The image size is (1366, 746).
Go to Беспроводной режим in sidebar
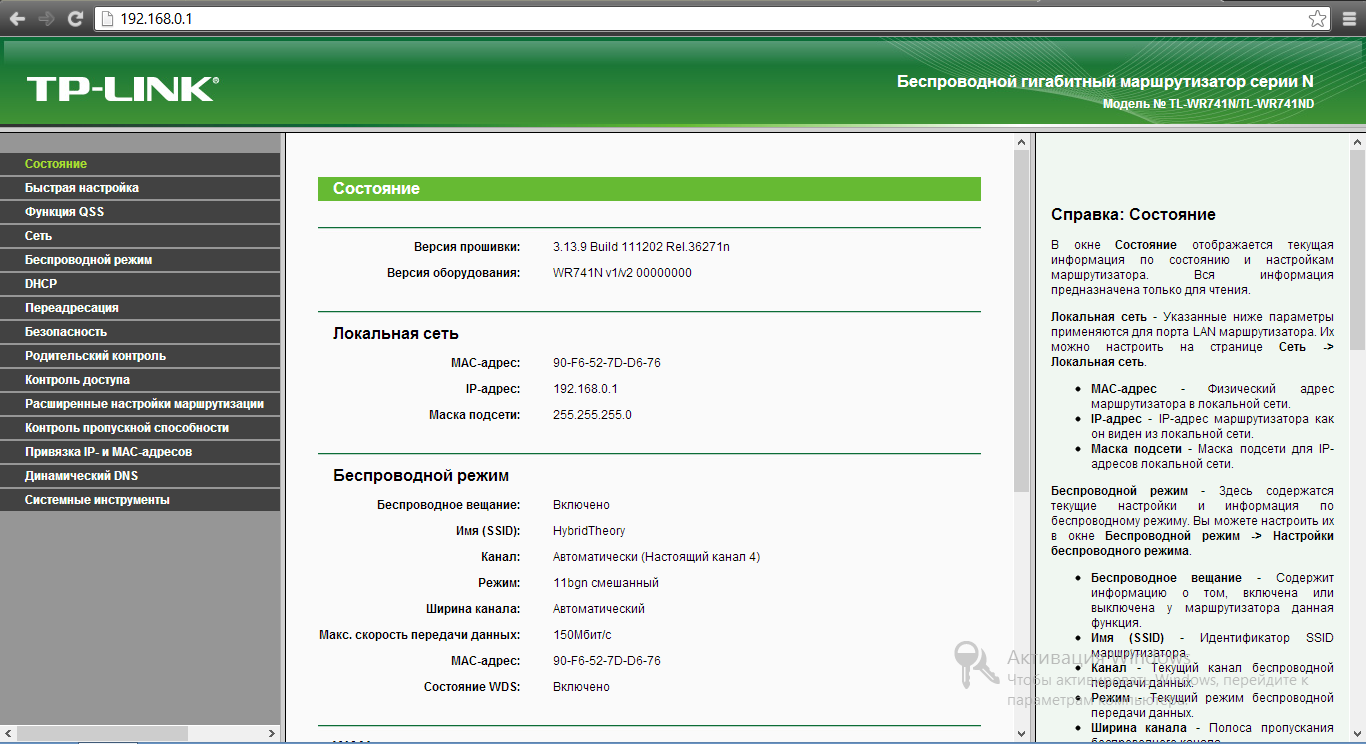(x=140, y=260)
